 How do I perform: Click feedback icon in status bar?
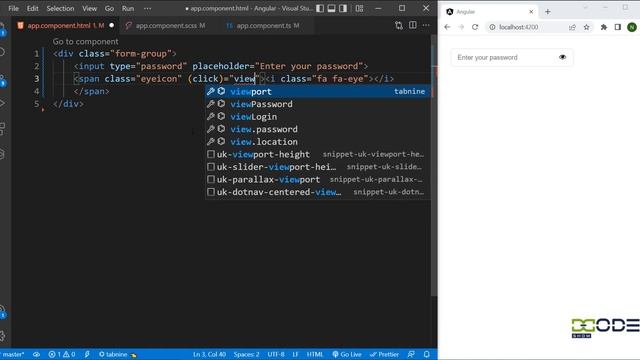[x=411, y=354]
